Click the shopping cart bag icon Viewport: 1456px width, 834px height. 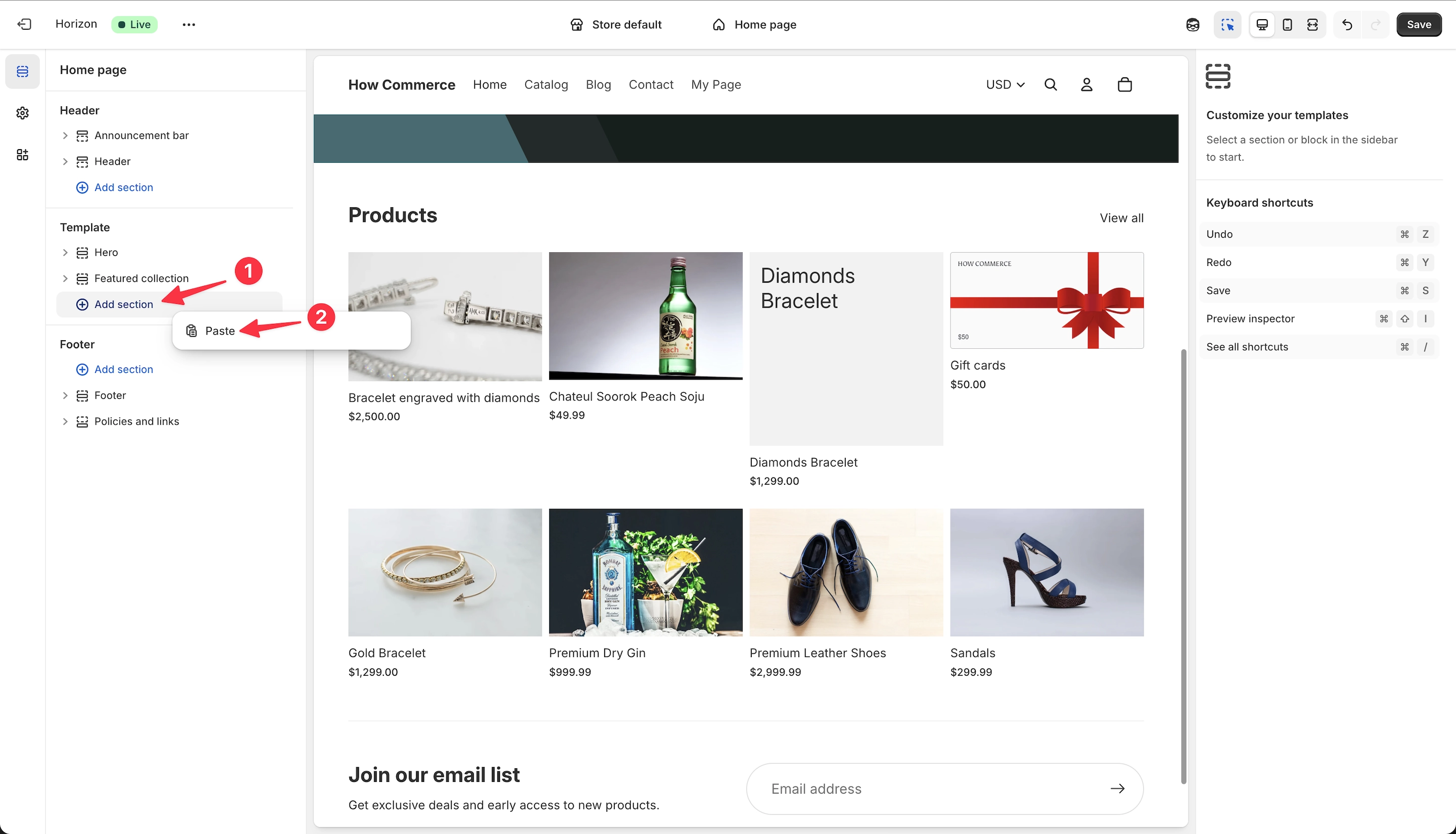click(x=1124, y=85)
